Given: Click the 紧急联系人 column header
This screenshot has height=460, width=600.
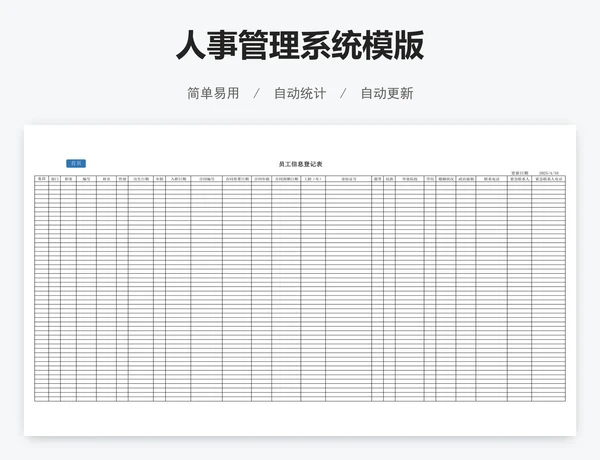Looking at the screenshot, I should (520, 179).
